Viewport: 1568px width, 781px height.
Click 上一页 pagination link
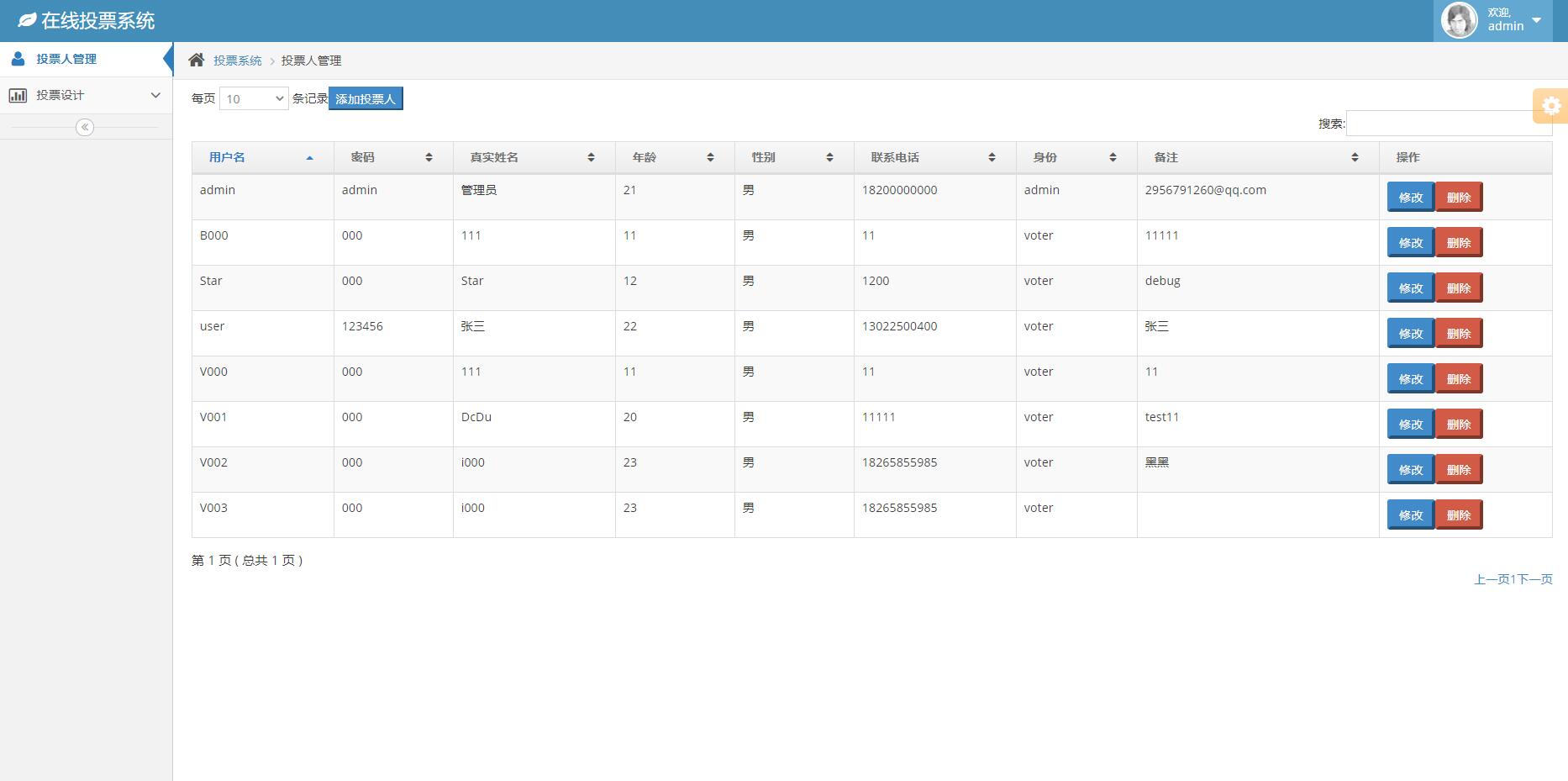click(x=1492, y=579)
